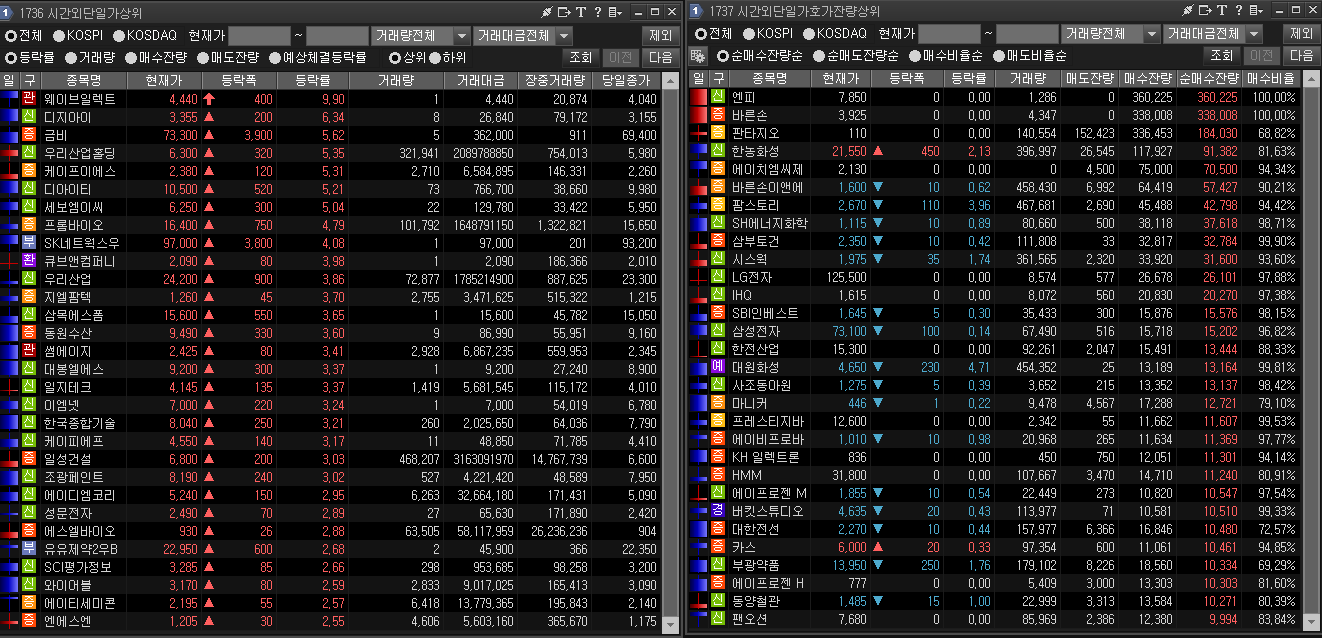The image size is (1322, 638).
Task: Click 제외 button in window 1737
Action: tap(1300, 33)
